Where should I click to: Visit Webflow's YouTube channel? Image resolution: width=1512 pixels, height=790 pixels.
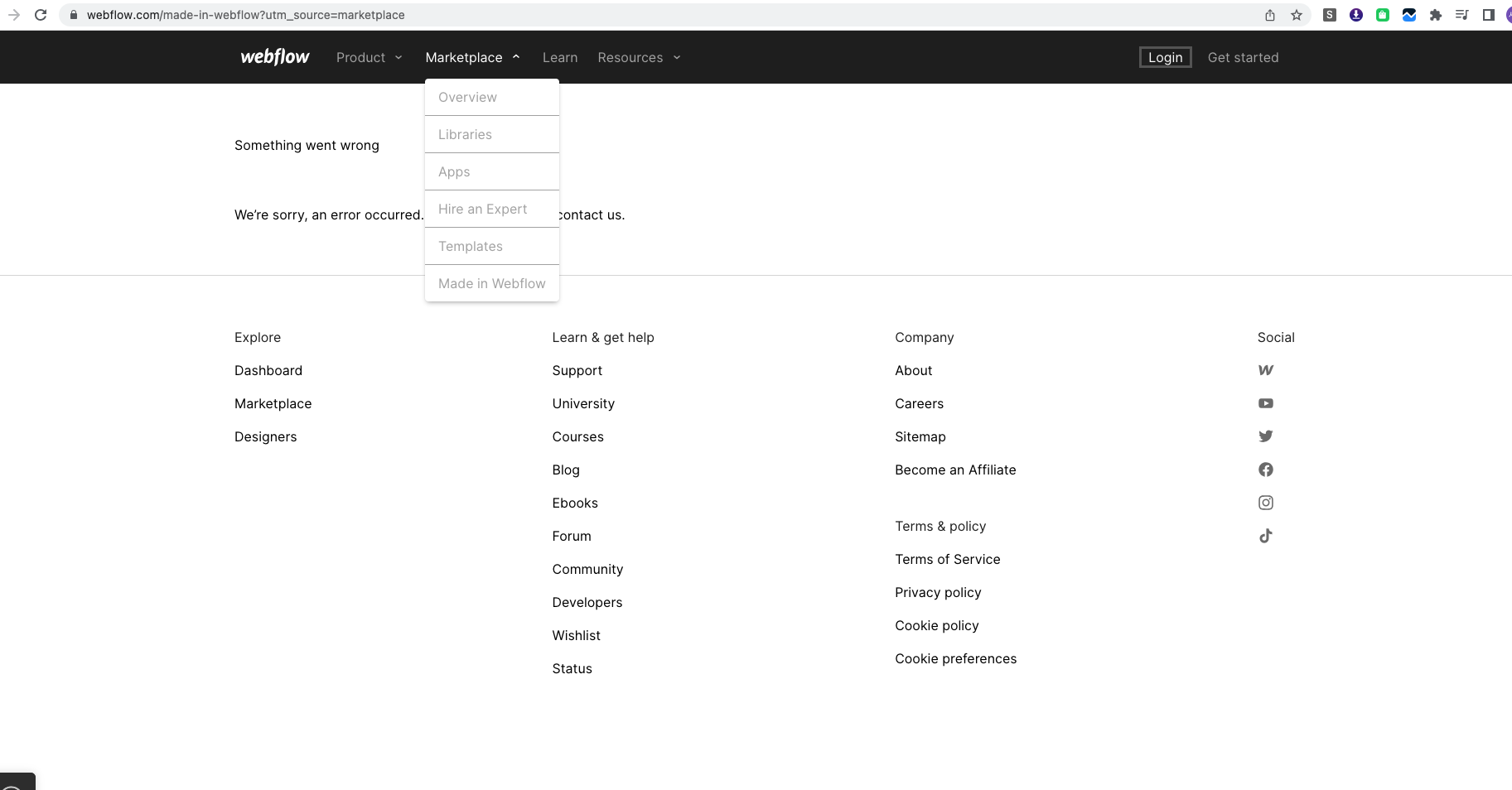point(1266,403)
